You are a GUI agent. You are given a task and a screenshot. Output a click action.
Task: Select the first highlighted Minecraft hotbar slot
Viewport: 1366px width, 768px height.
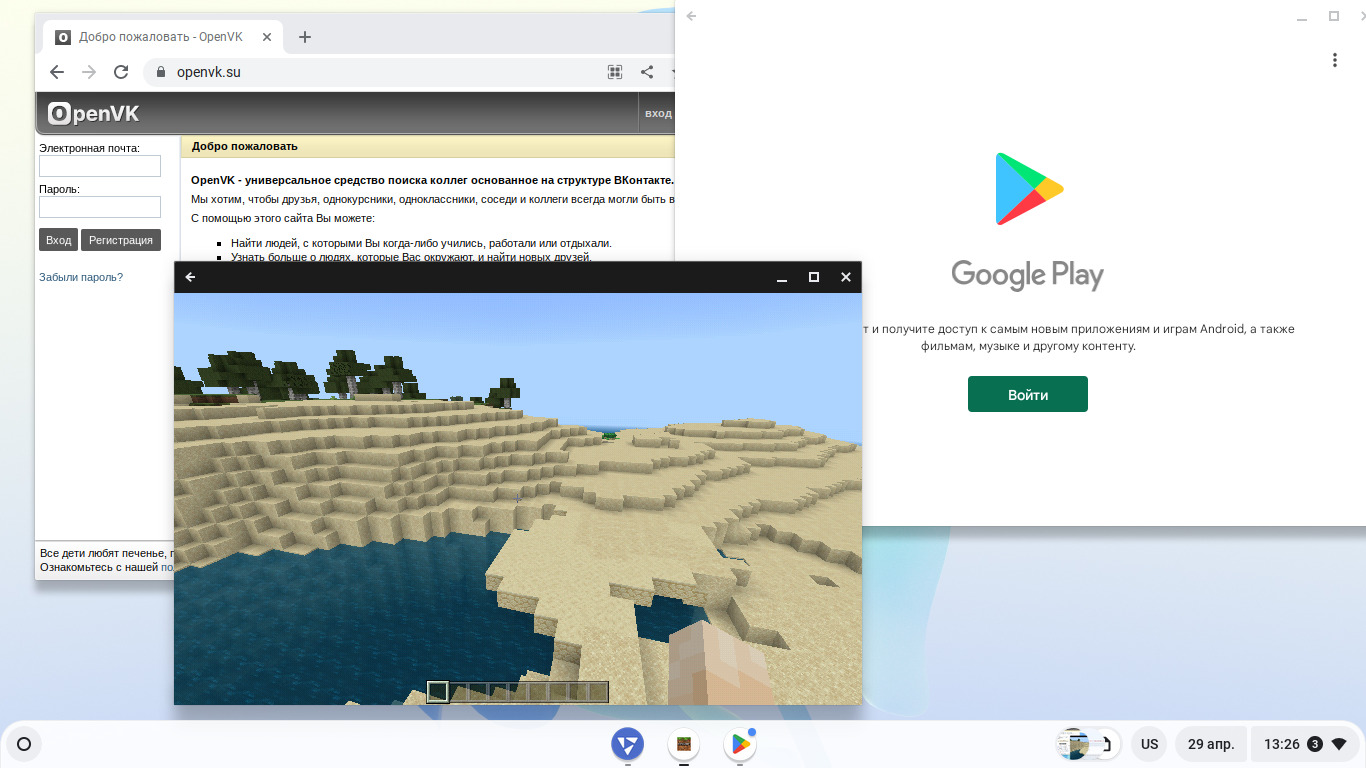(x=438, y=691)
